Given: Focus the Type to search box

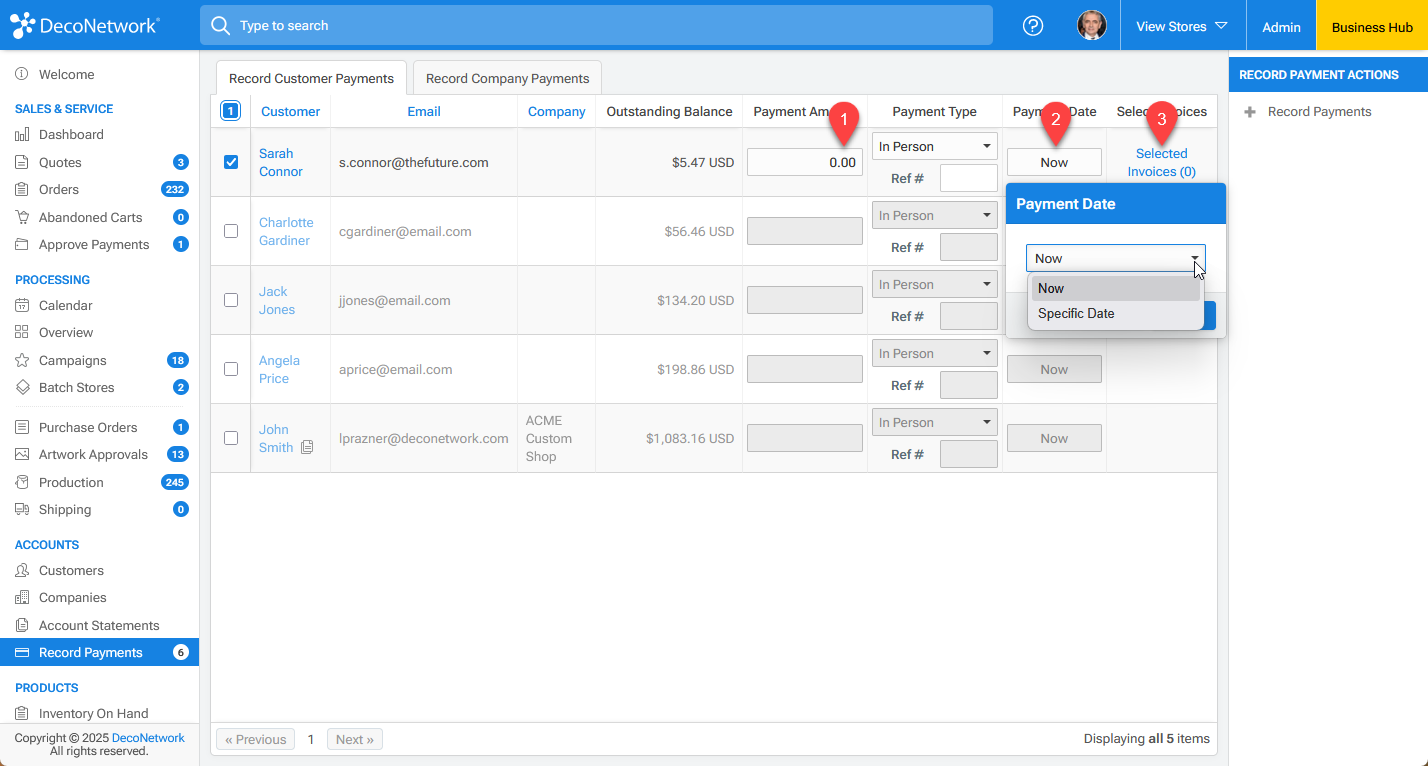Looking at the screenshot, I should tap(596, 25).
